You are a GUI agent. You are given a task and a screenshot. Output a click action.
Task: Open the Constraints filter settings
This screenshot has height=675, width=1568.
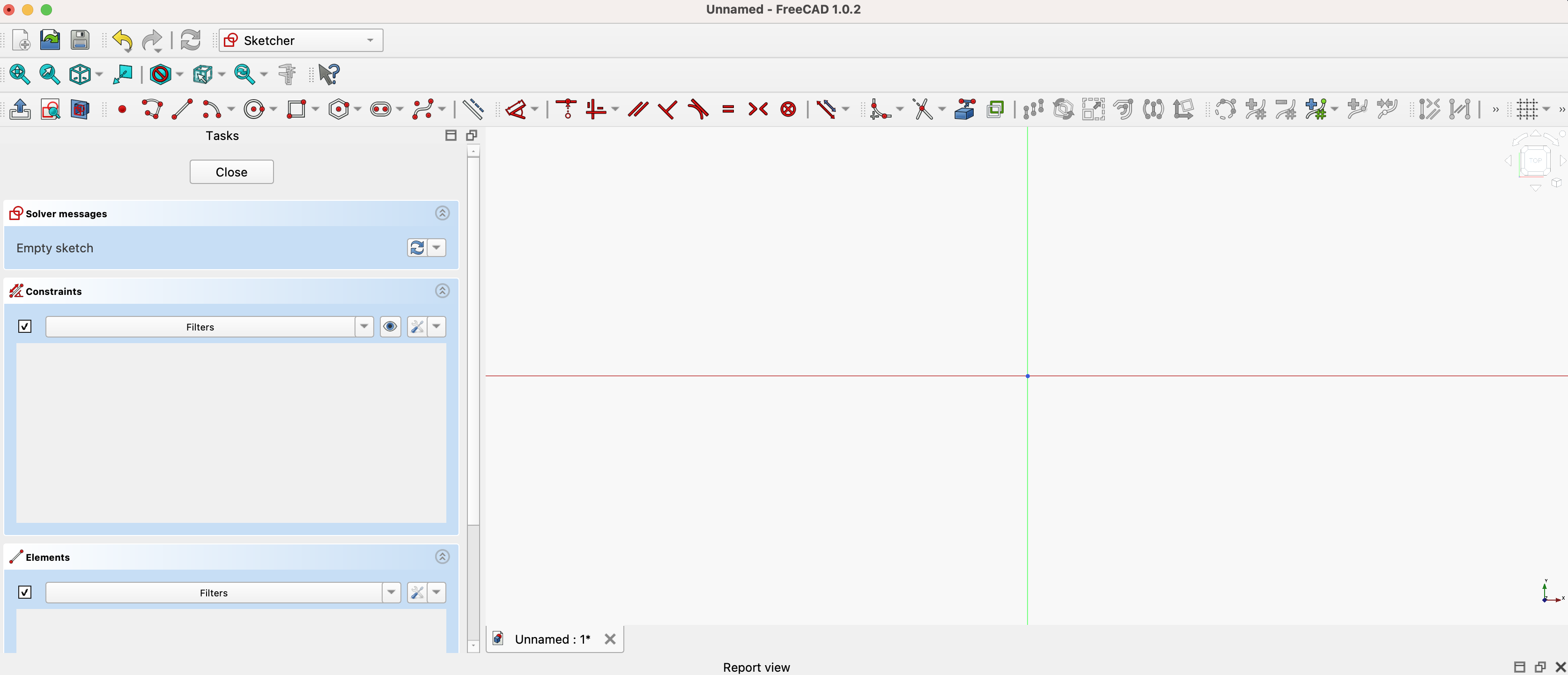[x=416, y=326]
